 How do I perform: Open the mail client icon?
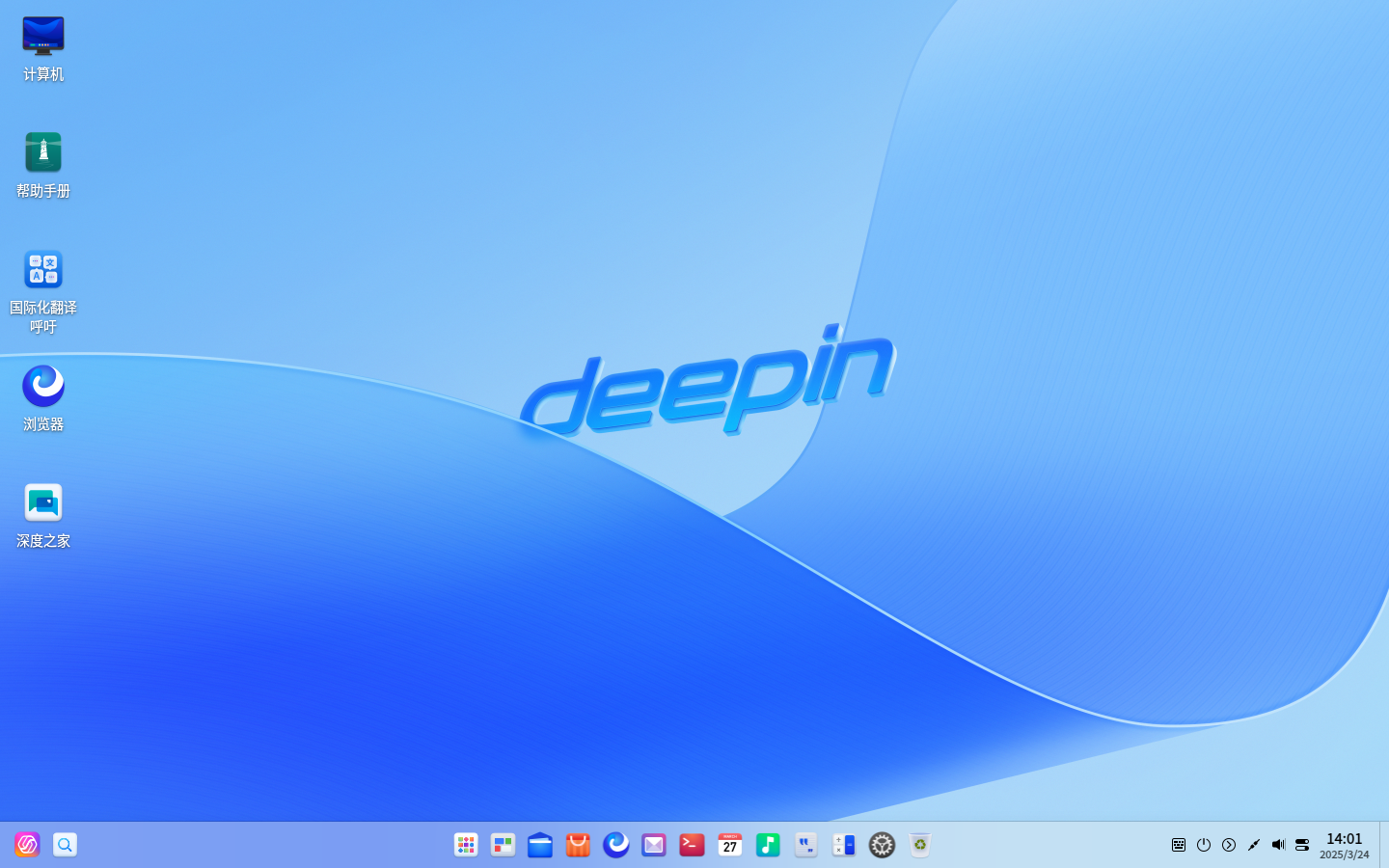click(x=654, y=845)
